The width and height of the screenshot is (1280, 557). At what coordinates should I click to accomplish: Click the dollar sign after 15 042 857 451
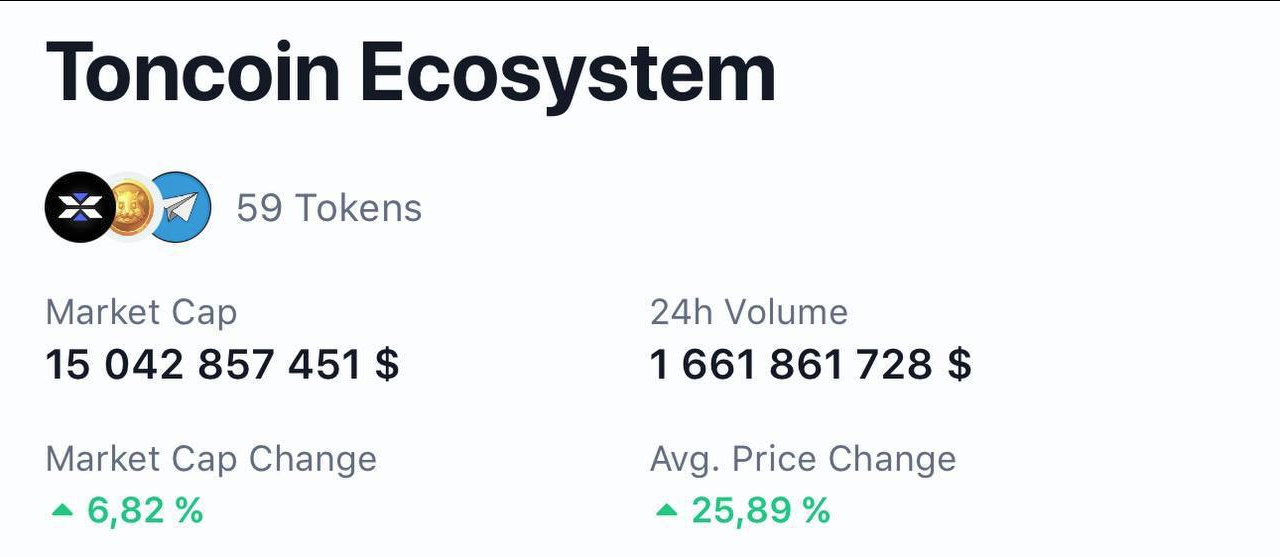tap(387, 365)
